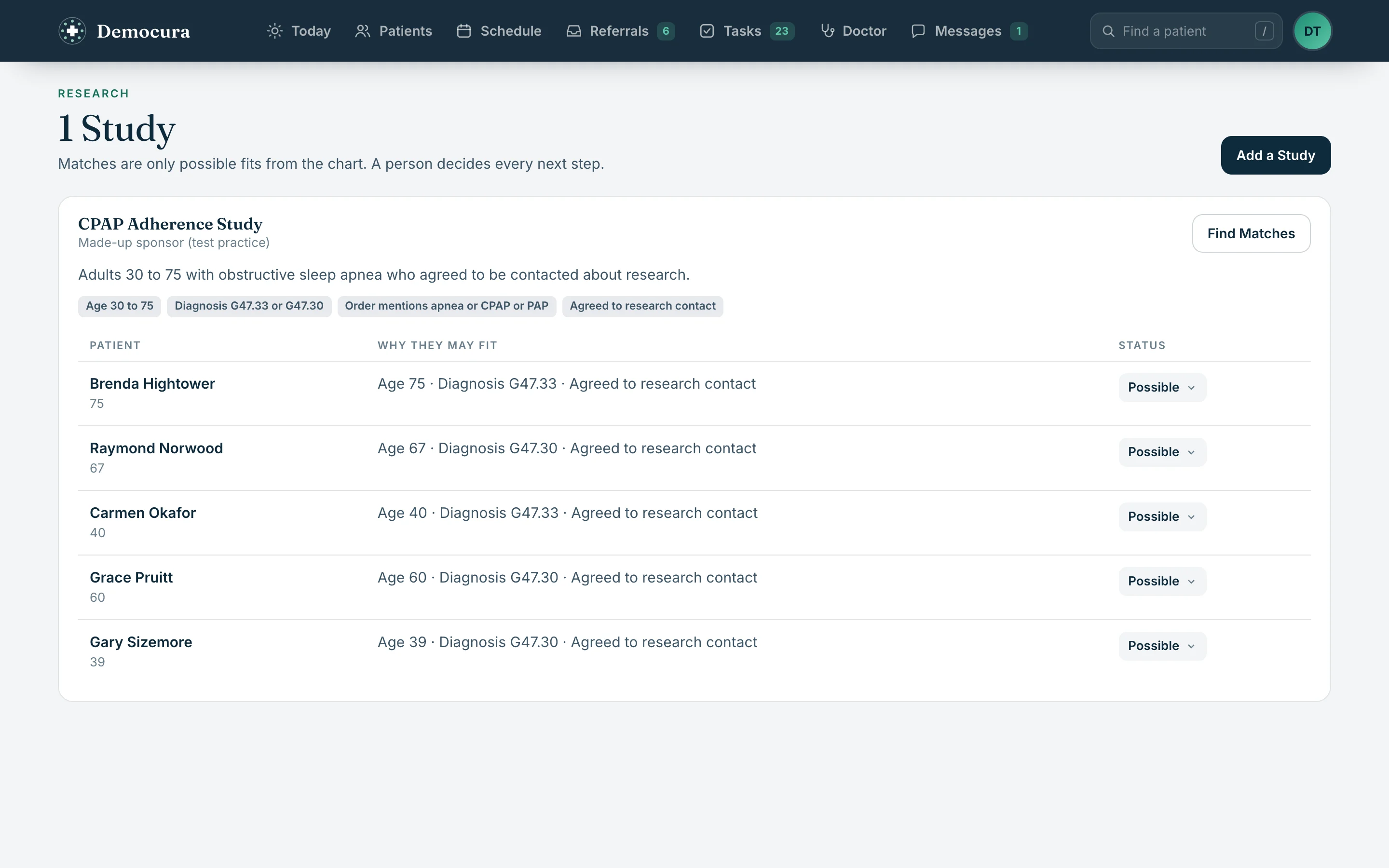Click the Find Matches button
Screen dimensions: 1389x868
point(1251,234)
